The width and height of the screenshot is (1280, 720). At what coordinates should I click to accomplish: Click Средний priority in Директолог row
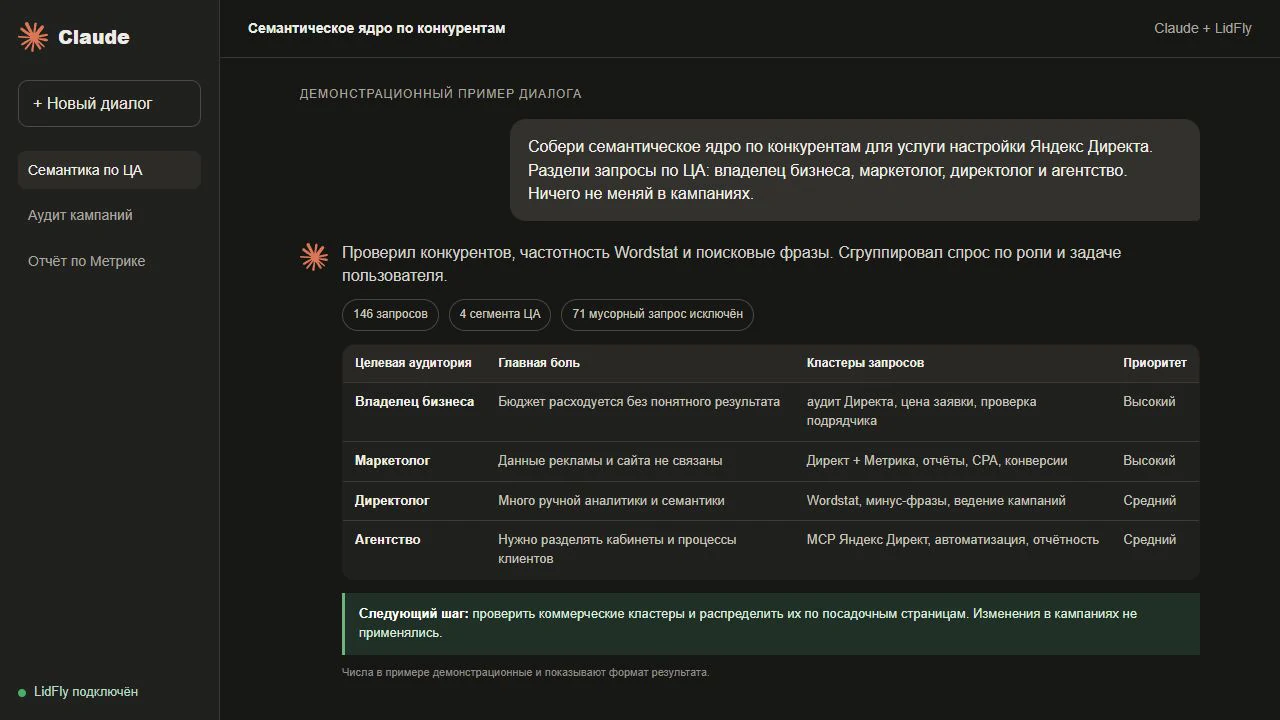pos(1150,500)
